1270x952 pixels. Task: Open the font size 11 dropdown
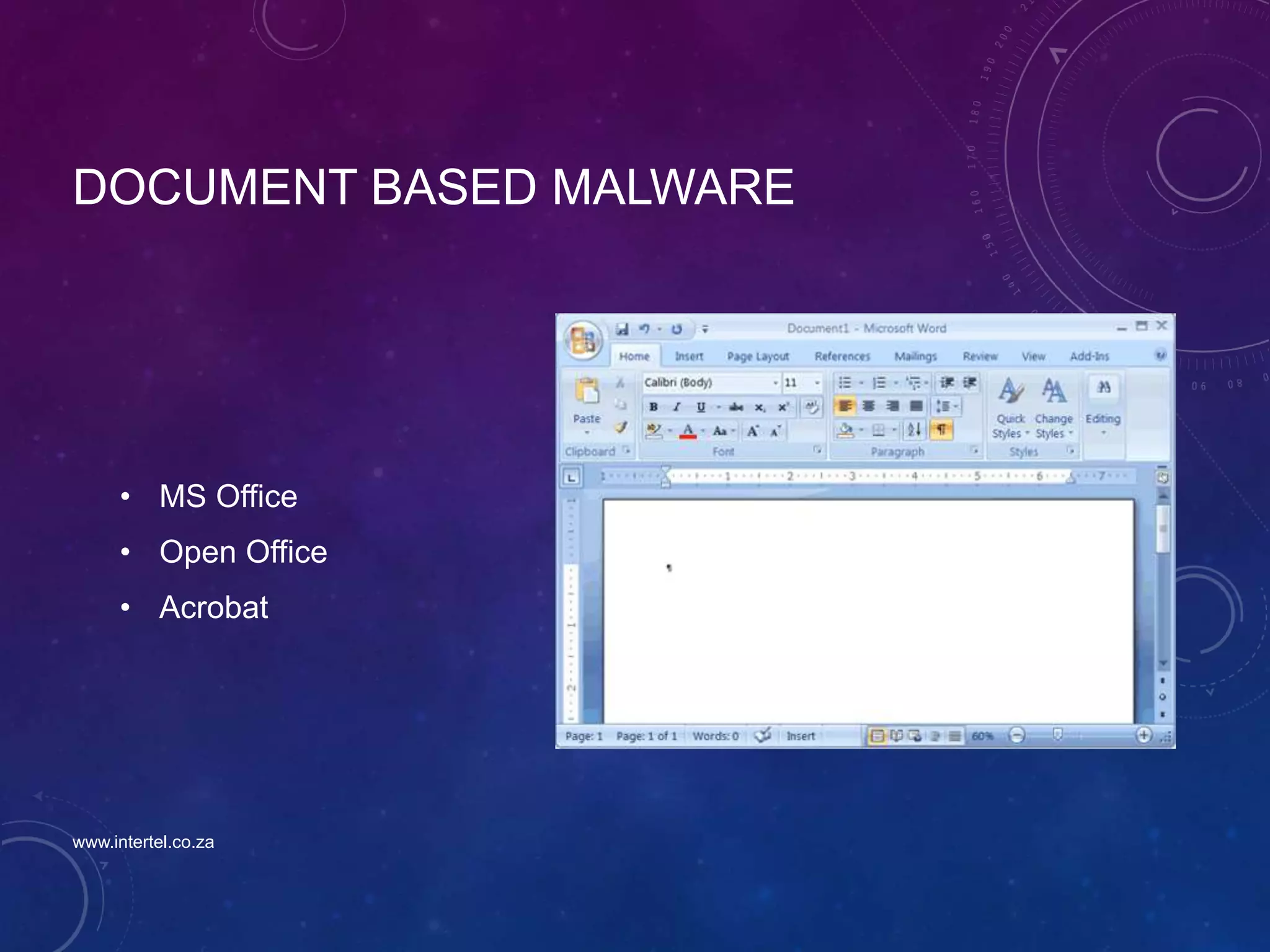817,383
